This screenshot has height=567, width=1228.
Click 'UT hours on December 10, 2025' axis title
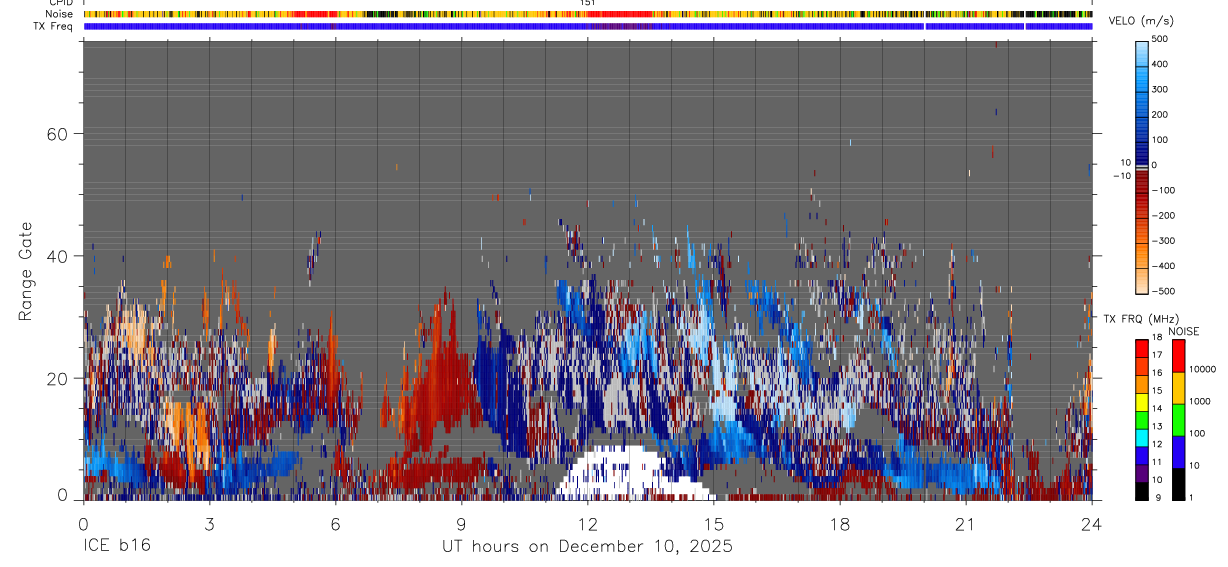click(588, 547)
